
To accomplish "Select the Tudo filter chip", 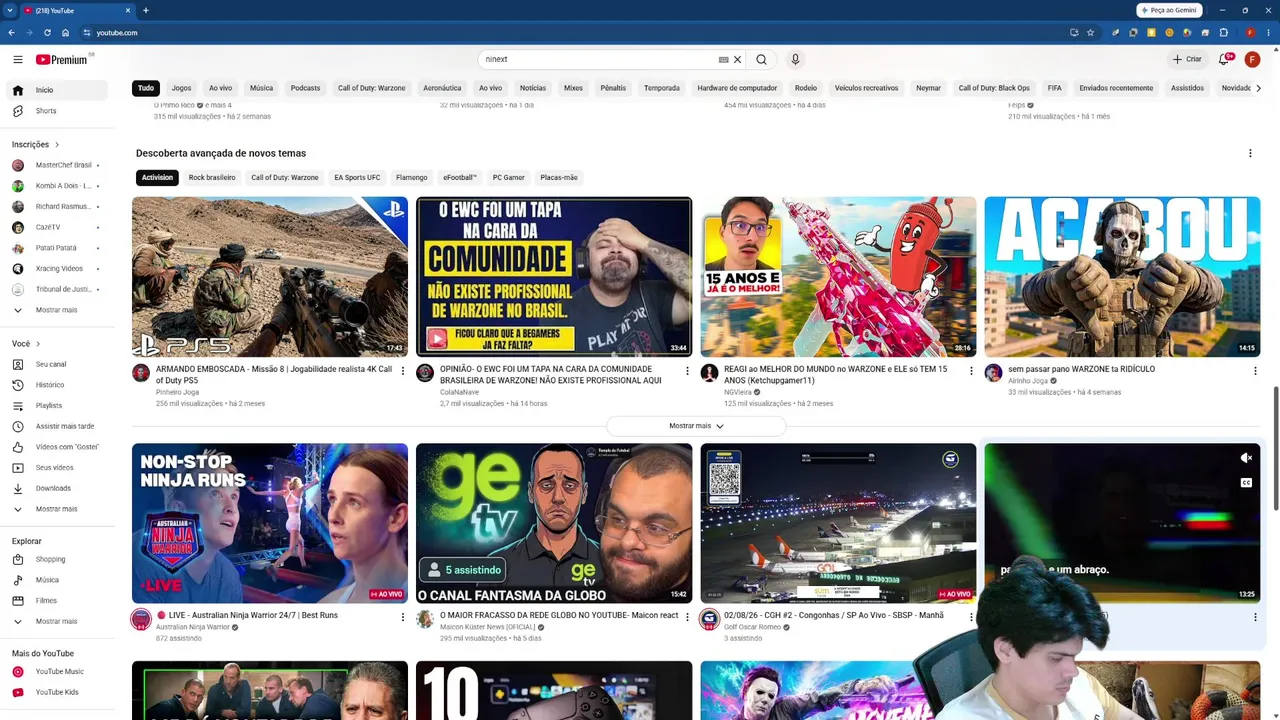I will pos(146,88).
